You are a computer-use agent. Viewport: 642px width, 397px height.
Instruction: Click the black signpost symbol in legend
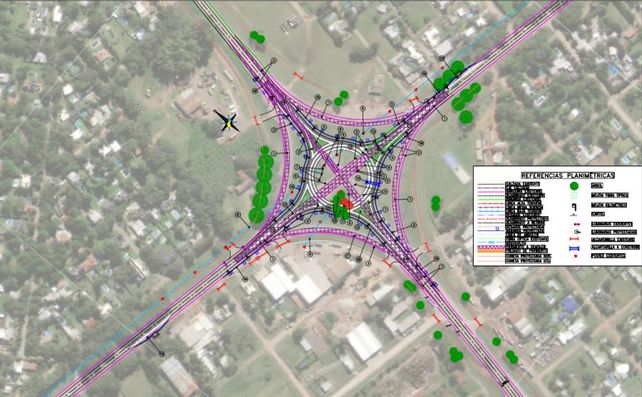574,207
